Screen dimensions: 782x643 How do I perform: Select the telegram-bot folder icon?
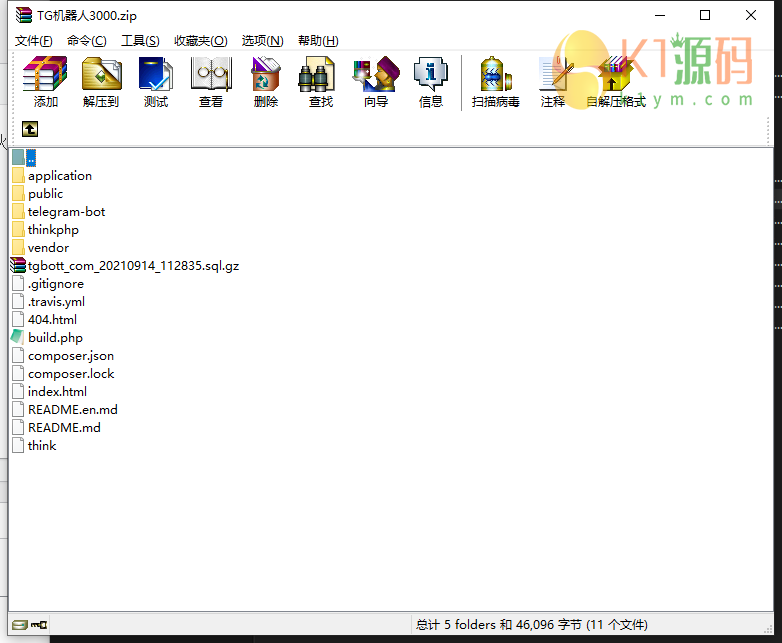(18, 212)
